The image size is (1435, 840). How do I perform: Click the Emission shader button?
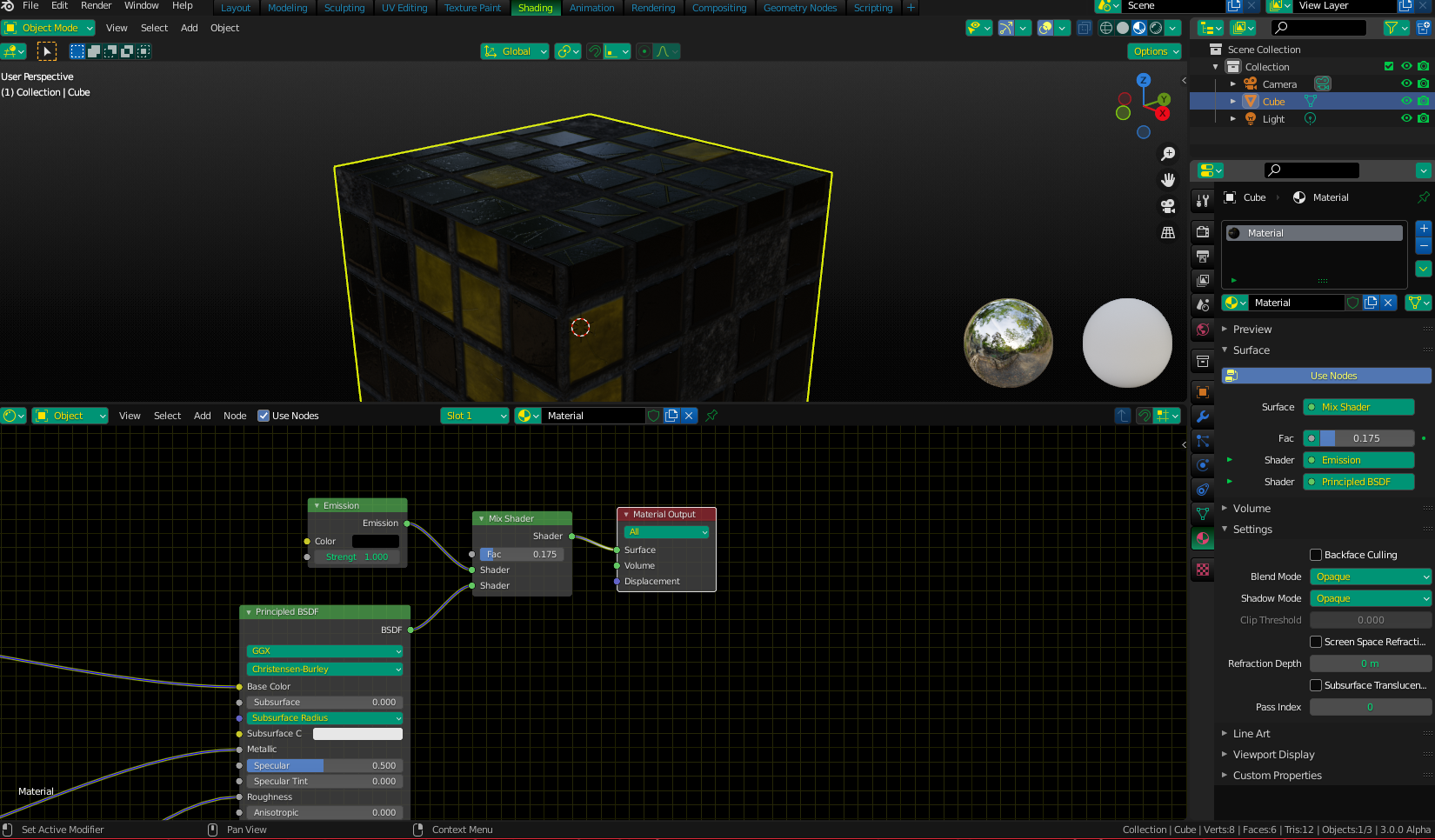[1358, 460]
